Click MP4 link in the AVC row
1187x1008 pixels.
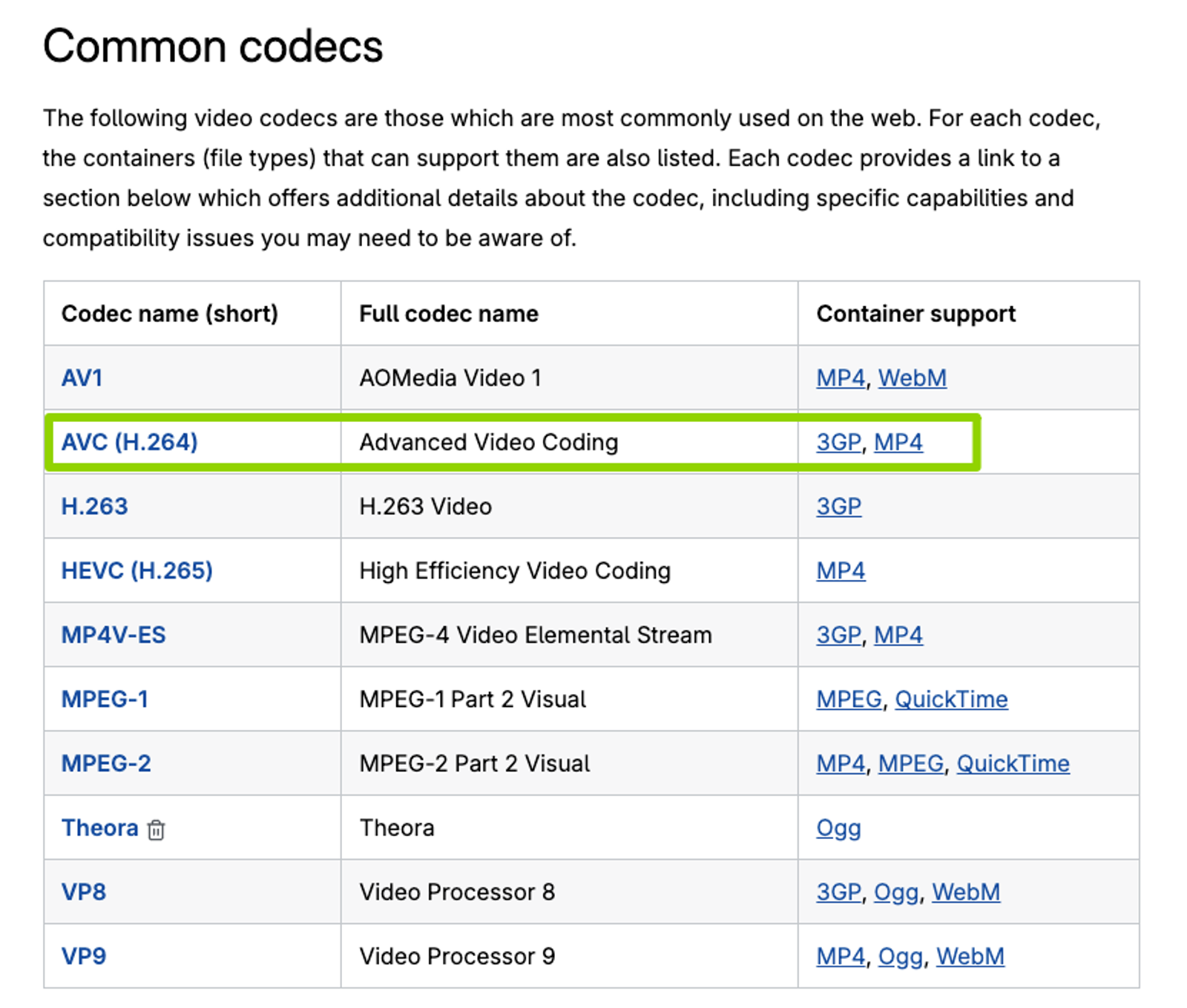pos(898,442)
